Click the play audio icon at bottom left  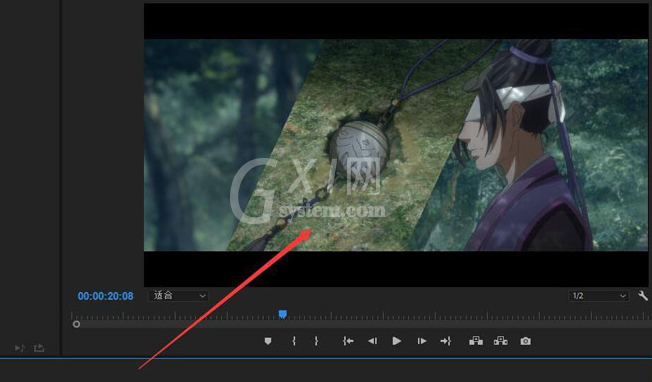tap(20, 348)
